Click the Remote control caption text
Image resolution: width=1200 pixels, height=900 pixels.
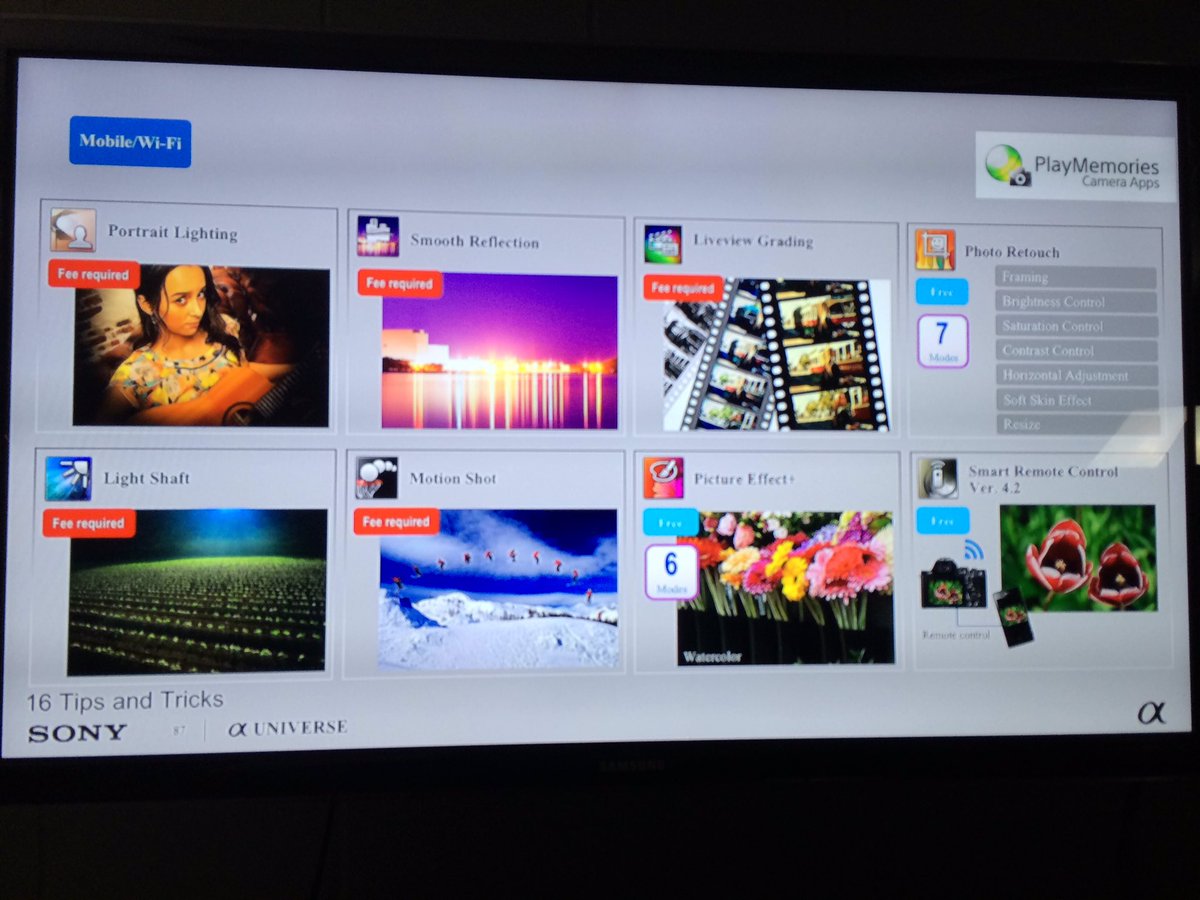tap(956, 634)
